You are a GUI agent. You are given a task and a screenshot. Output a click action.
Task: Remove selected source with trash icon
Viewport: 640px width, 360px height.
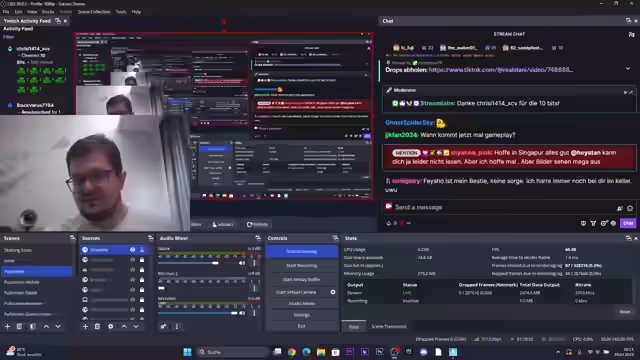point(97,327)
